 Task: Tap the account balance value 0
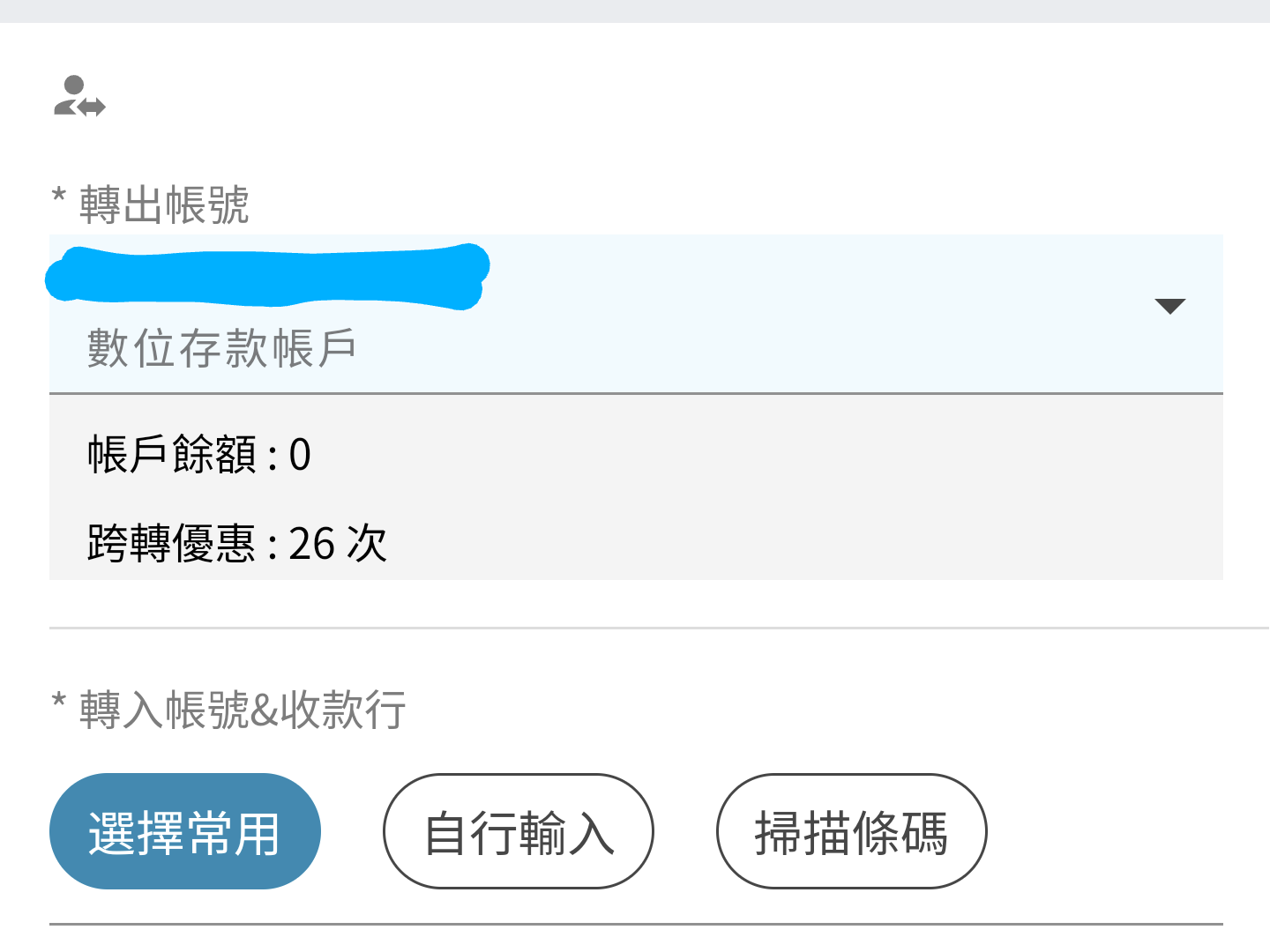(x=300, y=455)
